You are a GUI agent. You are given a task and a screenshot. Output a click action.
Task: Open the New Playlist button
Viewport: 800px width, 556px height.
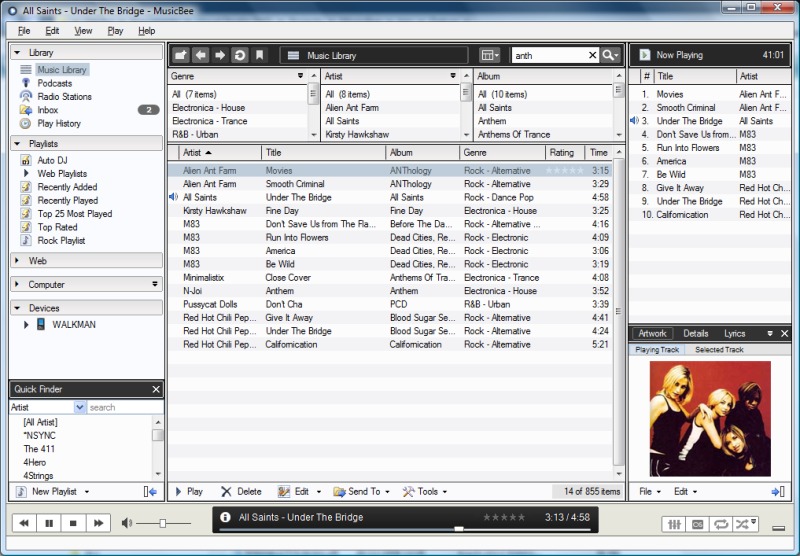pos(54,492)
